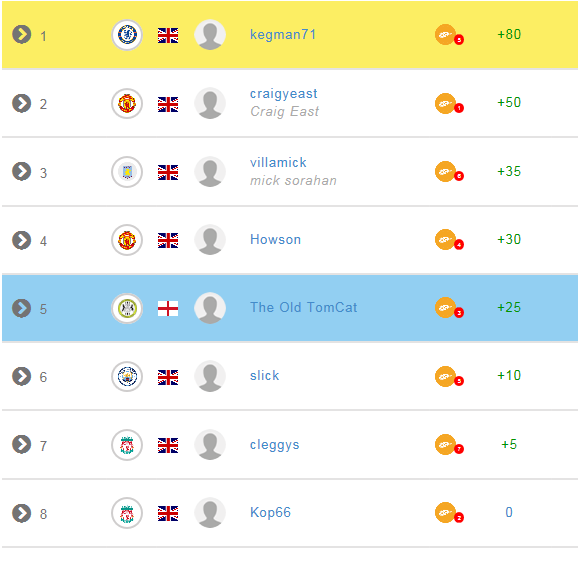This screenshot has width=578, height=561.
Task: Open villamick username link
Action: tap(278, 163)
